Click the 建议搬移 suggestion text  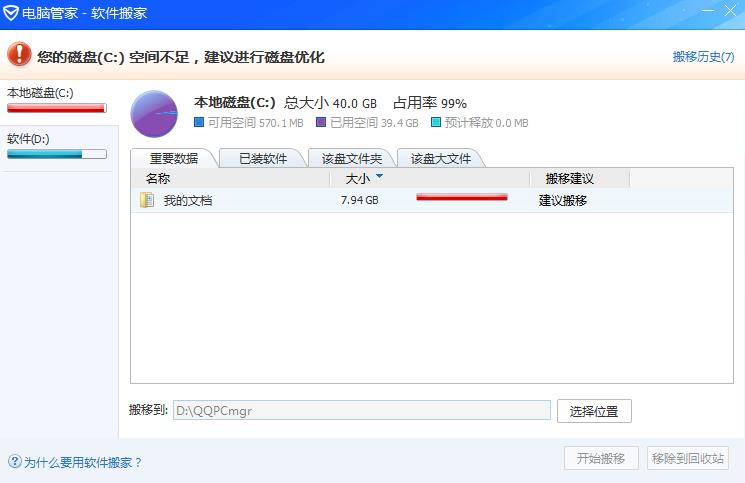tap(563, 200)
